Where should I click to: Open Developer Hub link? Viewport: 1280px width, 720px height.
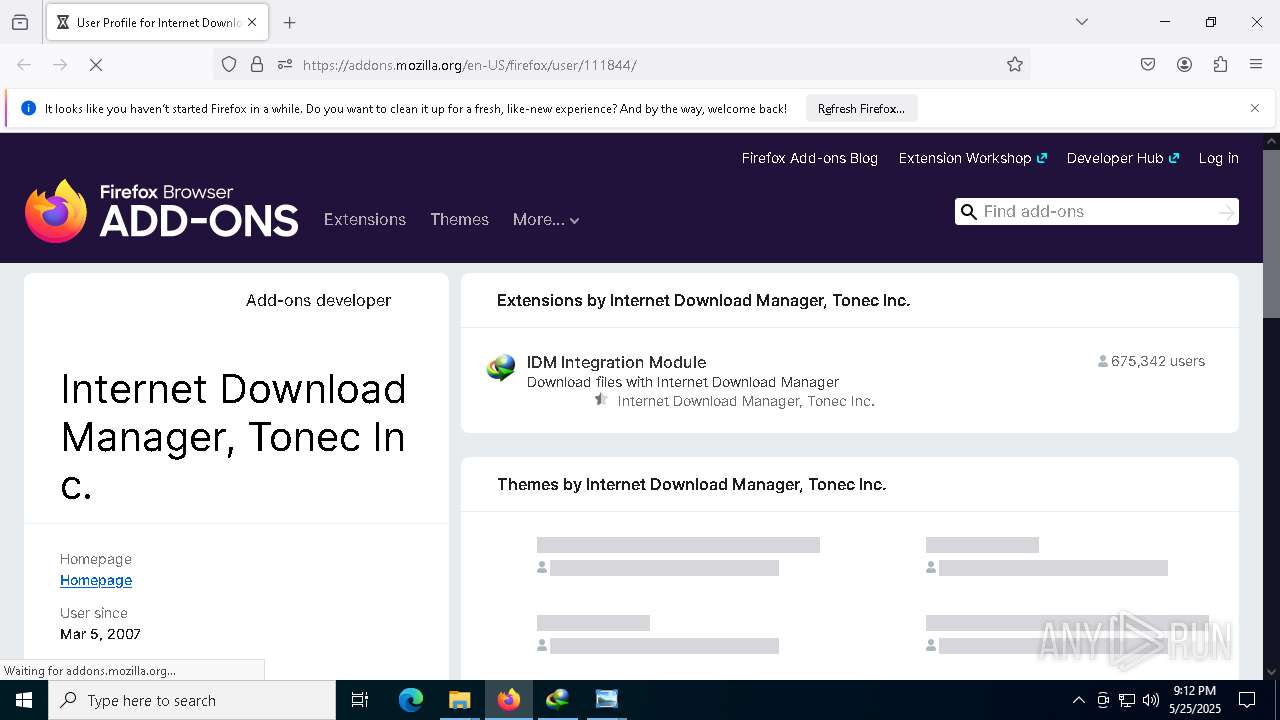point(1123,158)
